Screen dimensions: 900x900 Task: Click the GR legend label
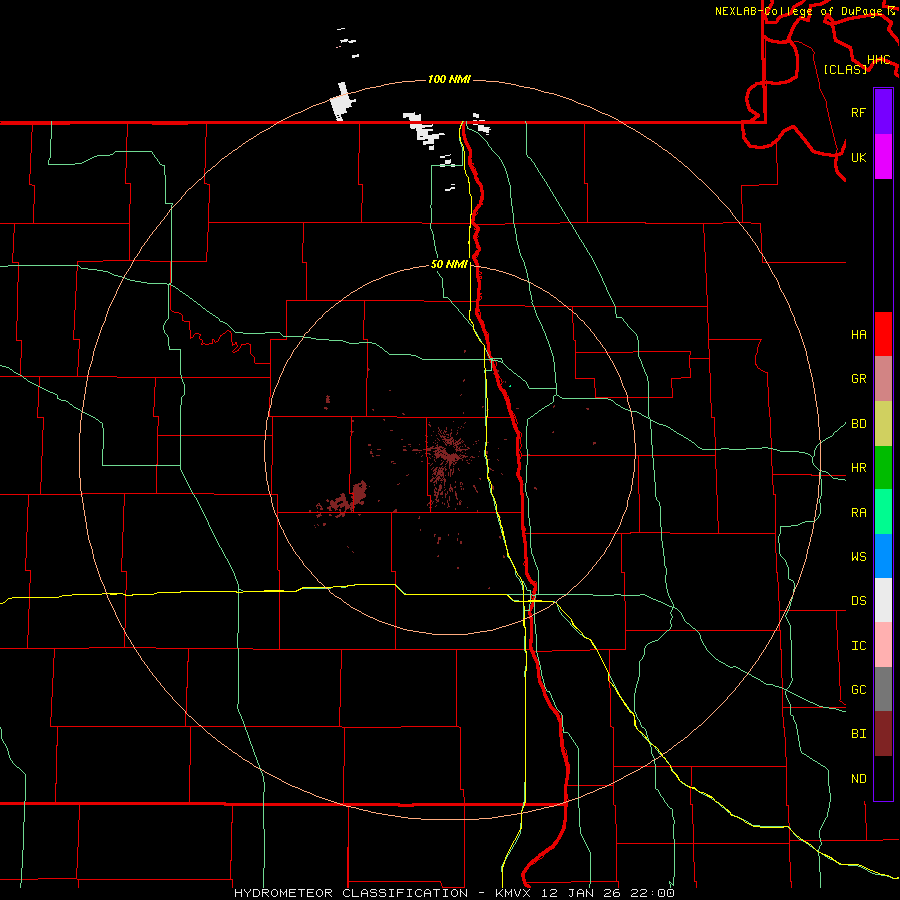tap(858, 378)
